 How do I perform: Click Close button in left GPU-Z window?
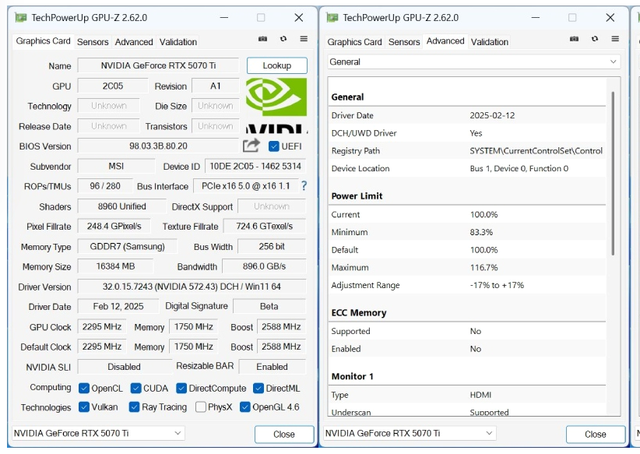(284, 434)
